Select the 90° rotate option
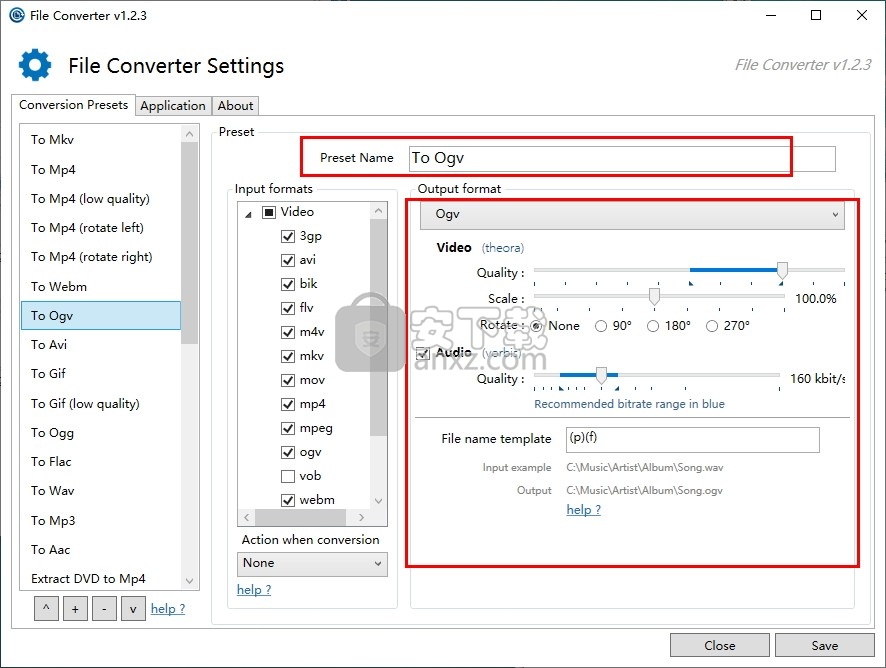Image resolution: width=886 pixels, height=668 pixels. click(601, 326)
